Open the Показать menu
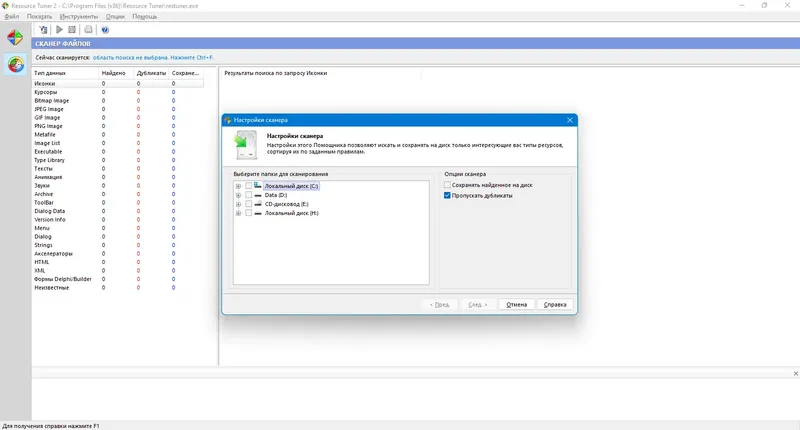 39,16
